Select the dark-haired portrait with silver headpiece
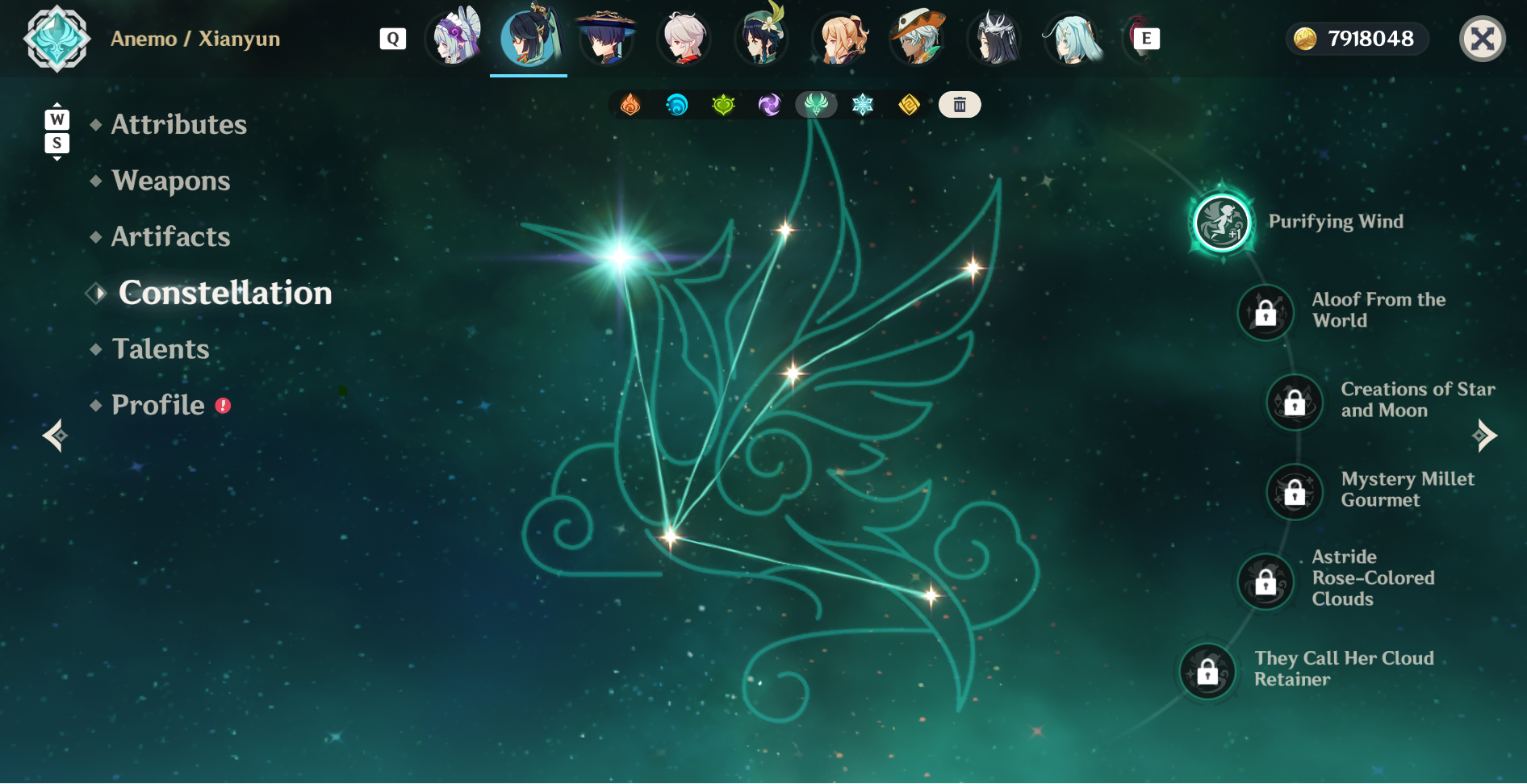The image size is (1527, 784). [x=995, y=38]
